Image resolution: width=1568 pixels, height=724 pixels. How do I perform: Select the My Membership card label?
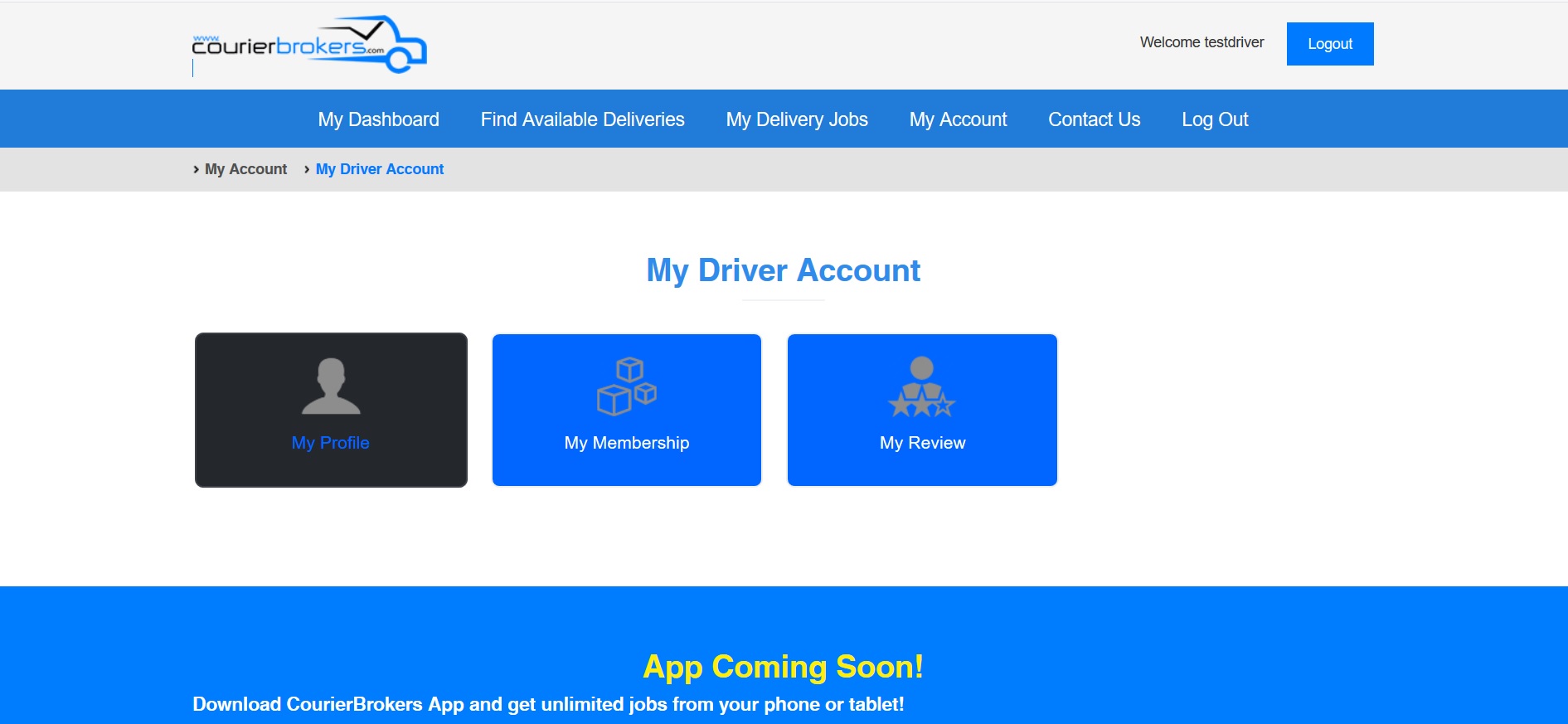626,443
